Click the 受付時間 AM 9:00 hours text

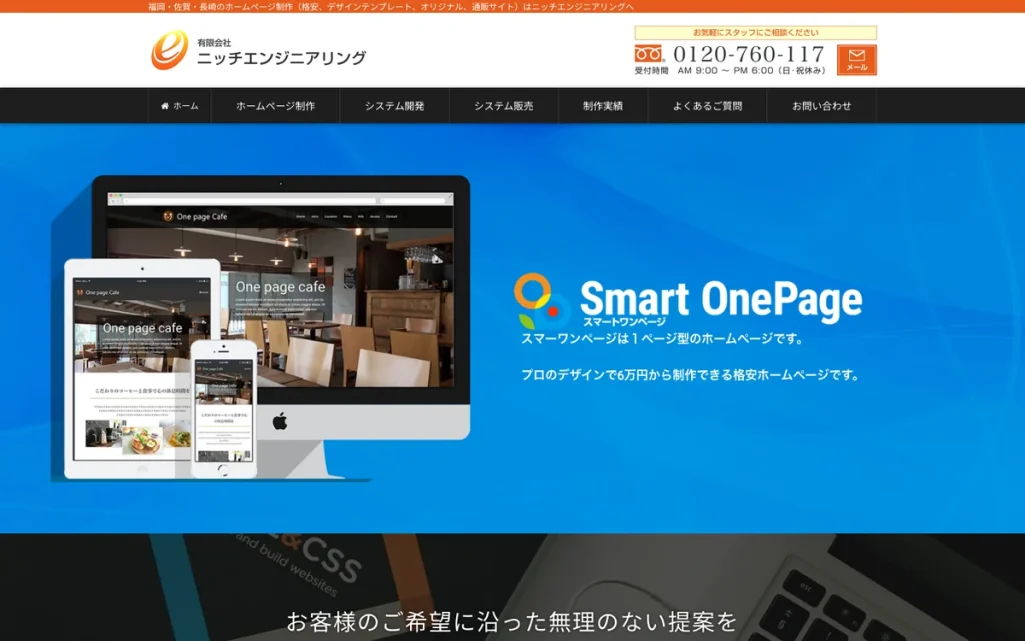point(730,71)
